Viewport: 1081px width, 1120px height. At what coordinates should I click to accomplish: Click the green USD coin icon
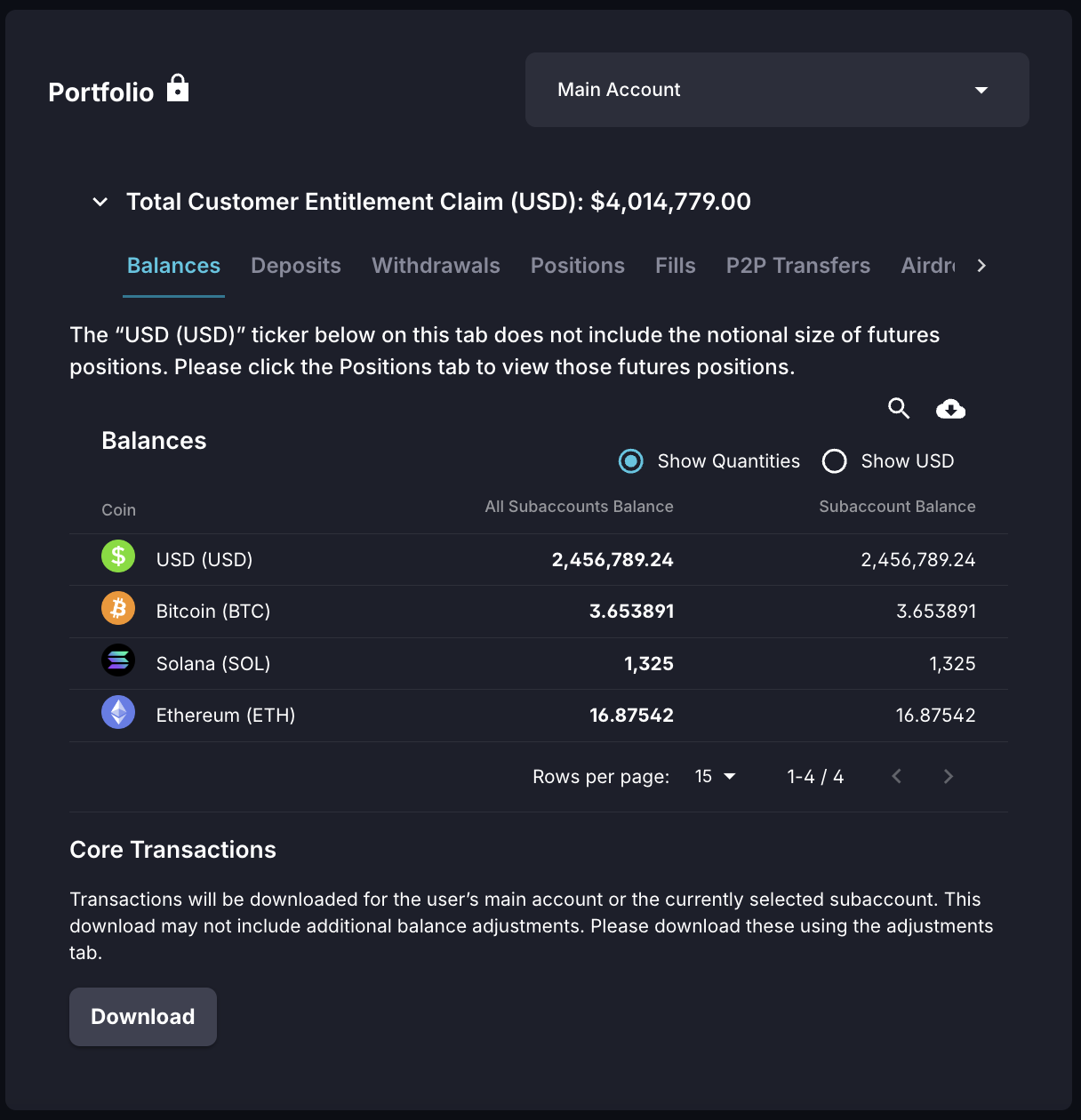(x=118, y=556)
